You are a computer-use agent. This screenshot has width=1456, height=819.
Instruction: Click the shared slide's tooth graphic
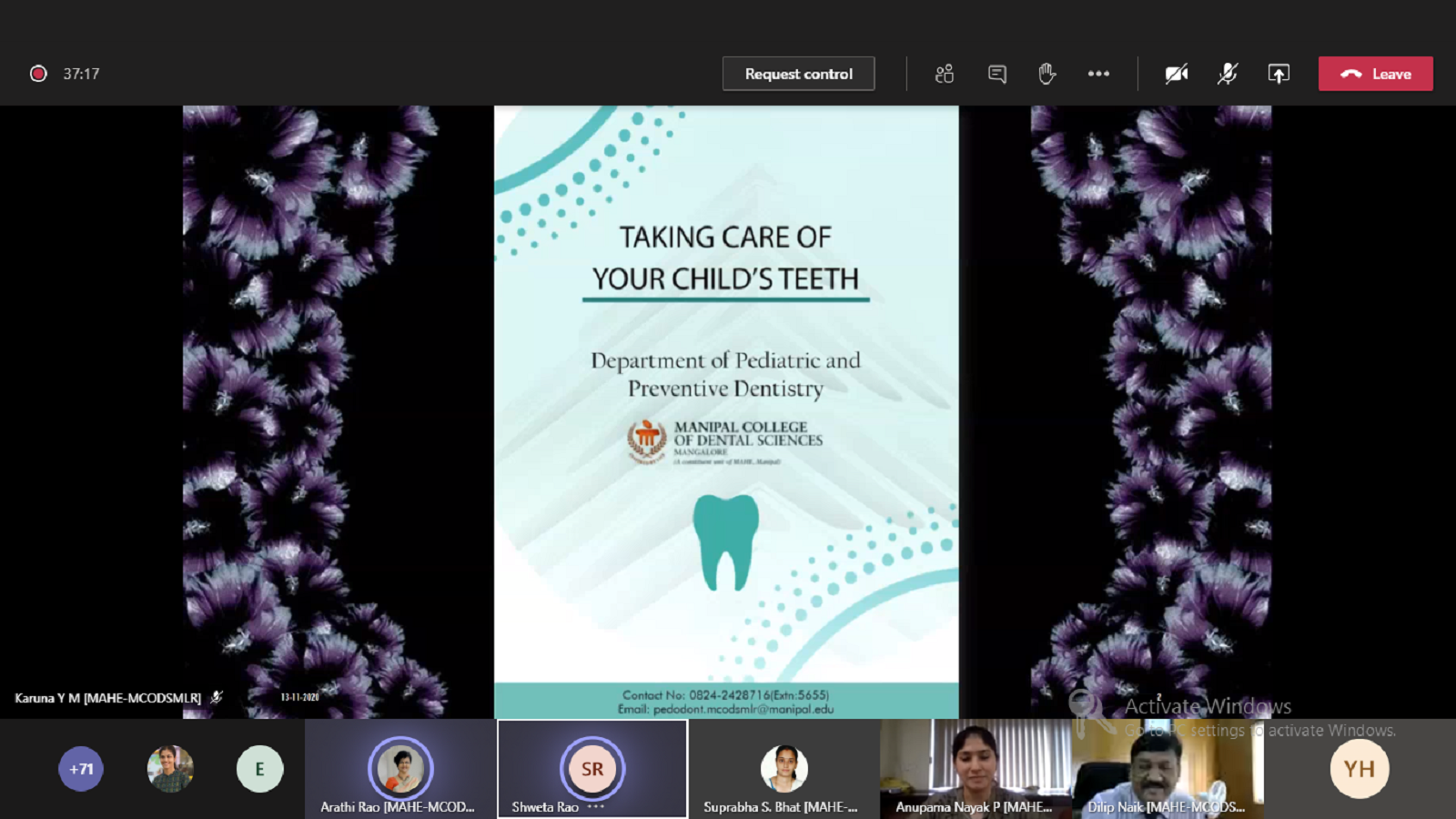point(725,541)
